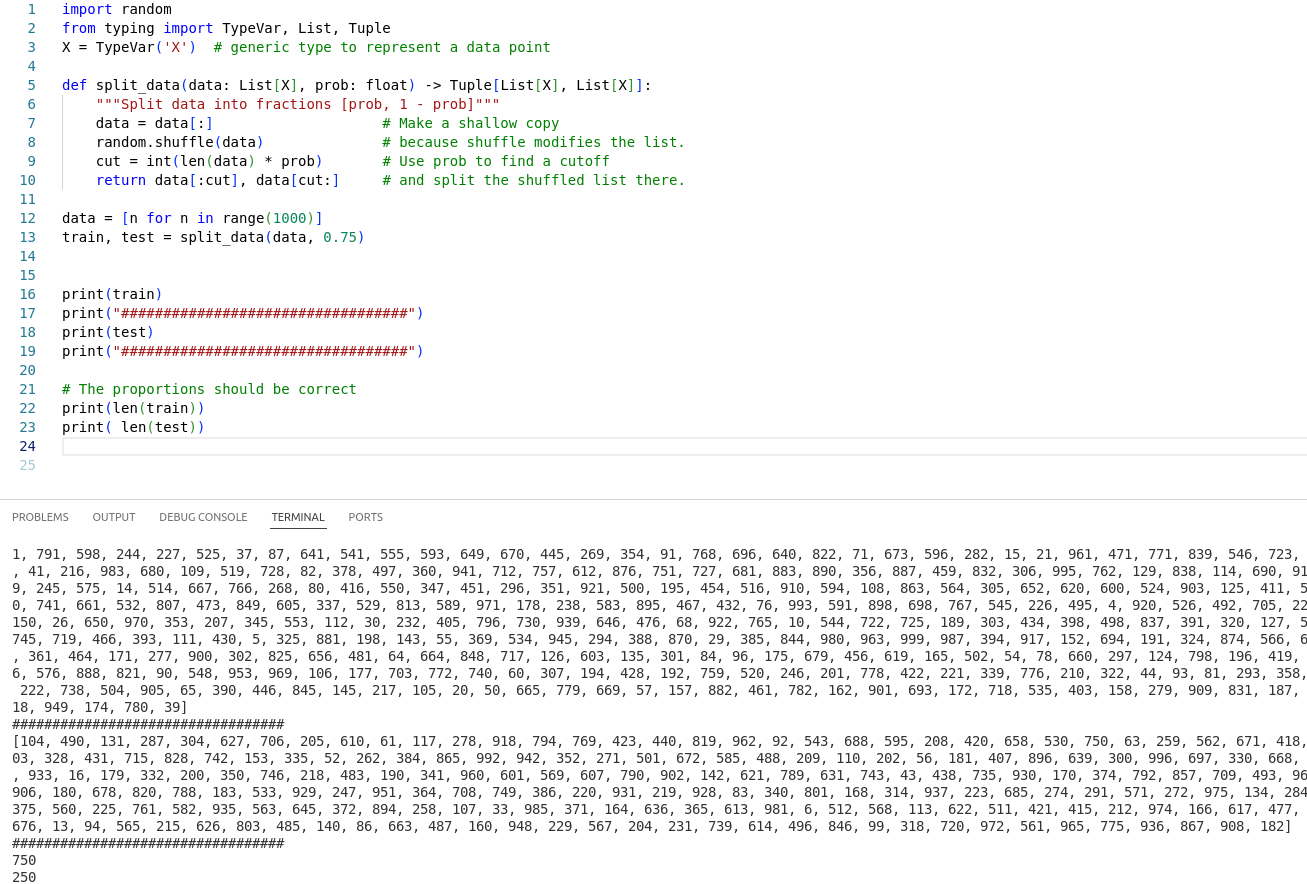Click line number 12 in the gutter
Screen dimensions: 1307x884
[x=27, y=218]
